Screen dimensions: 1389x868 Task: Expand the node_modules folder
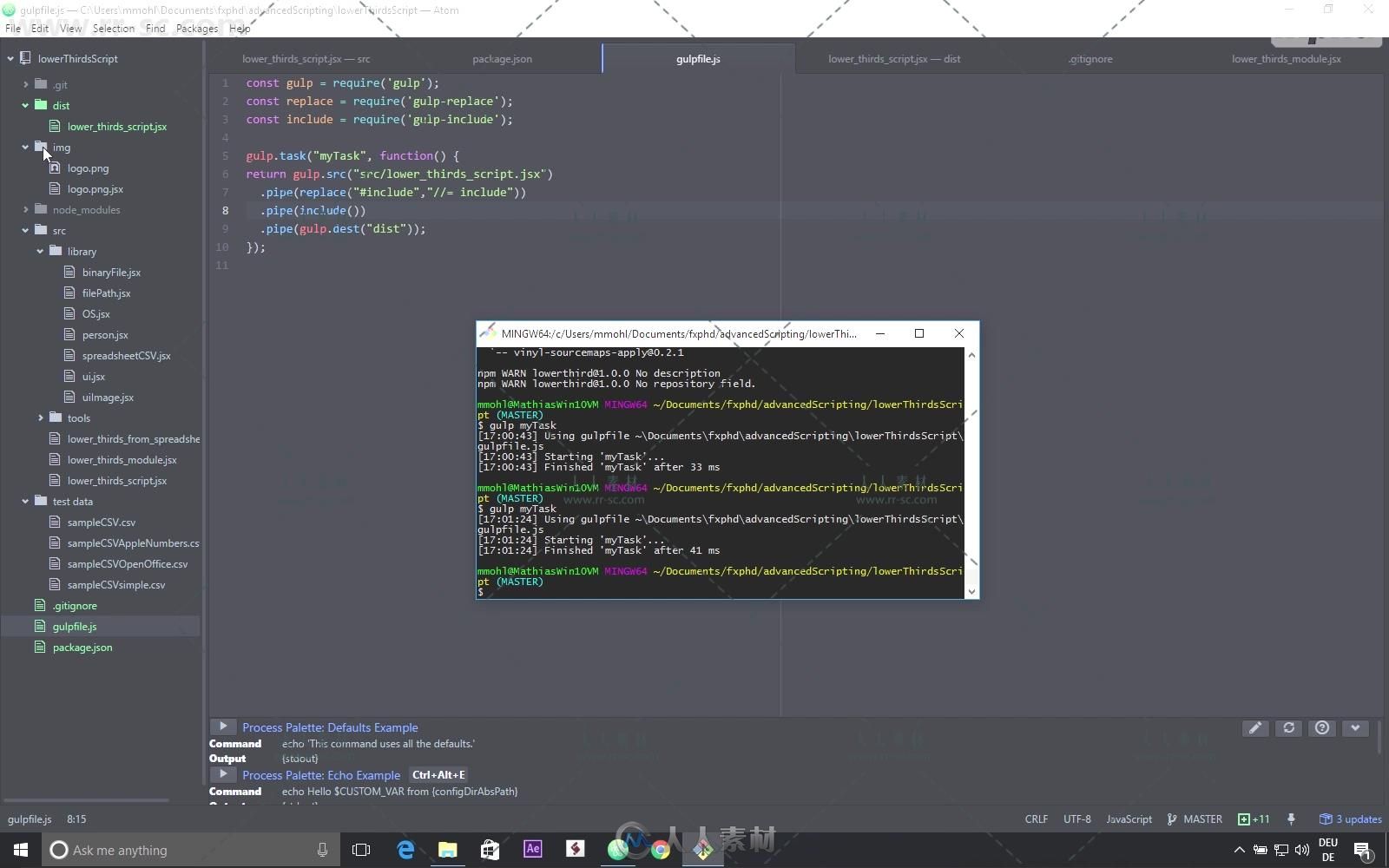coord(25,210)
